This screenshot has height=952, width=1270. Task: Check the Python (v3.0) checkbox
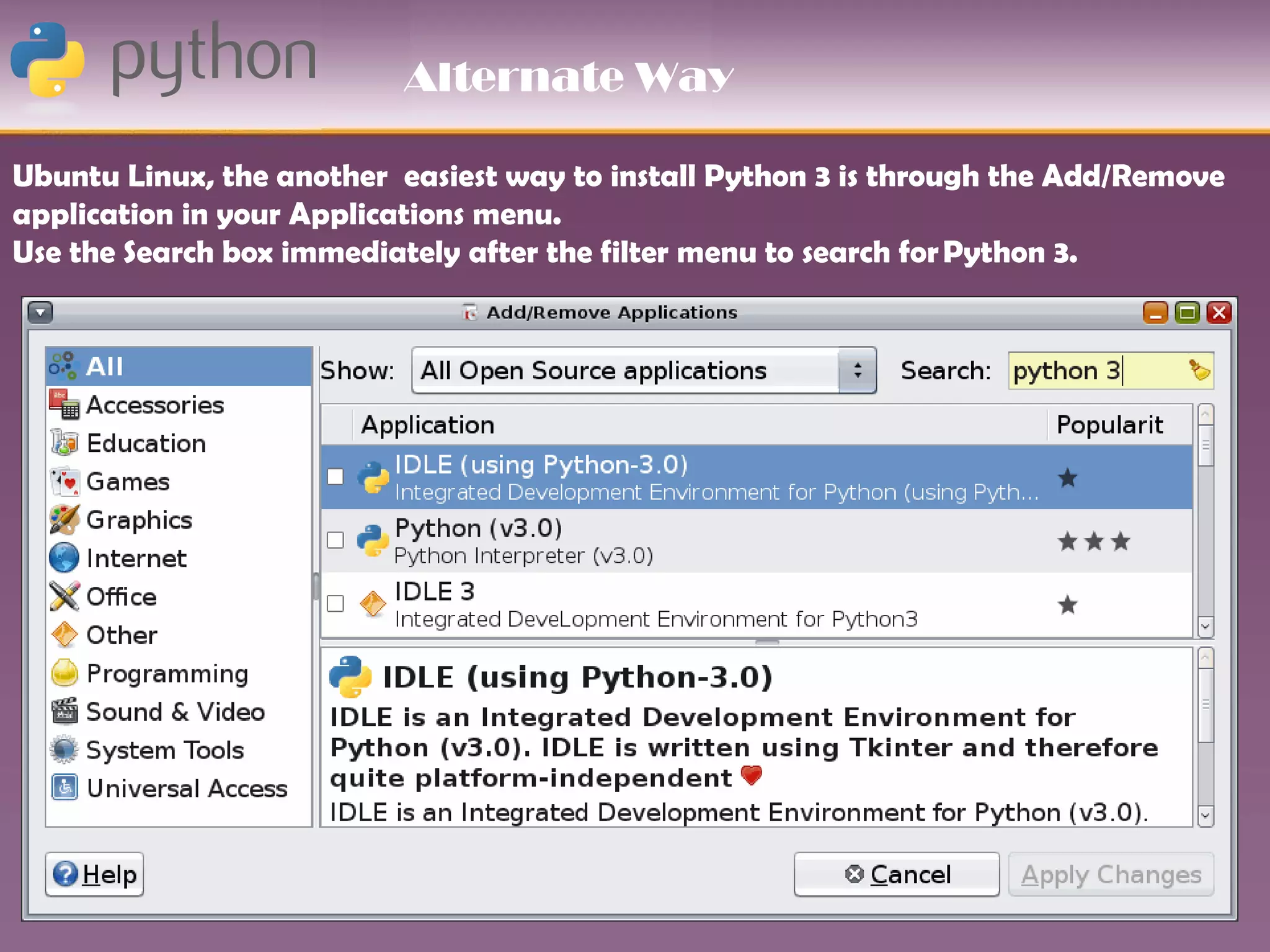(x=335, y=540)
